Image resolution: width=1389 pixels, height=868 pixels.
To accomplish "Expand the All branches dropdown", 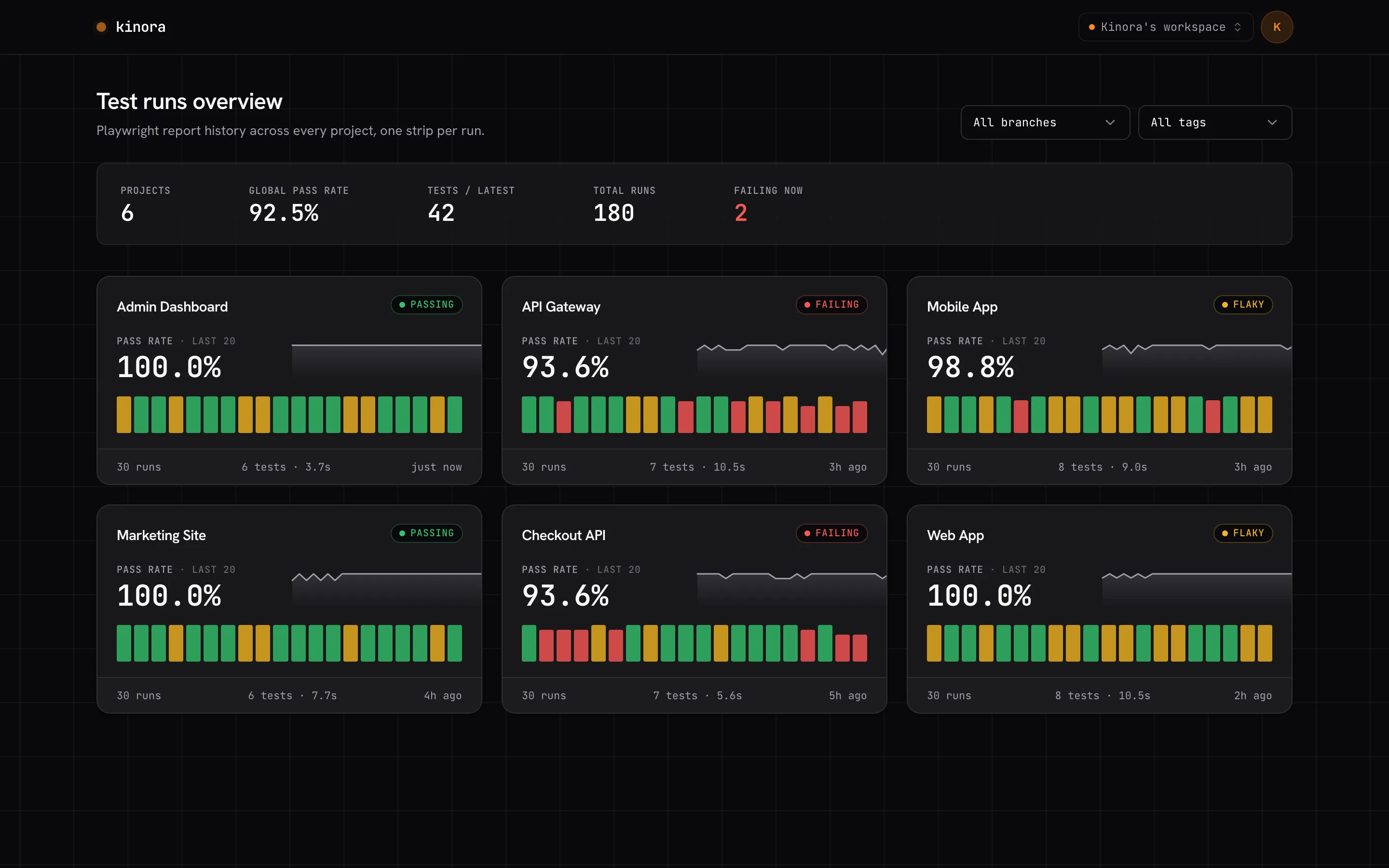I will click(1045, 122).
